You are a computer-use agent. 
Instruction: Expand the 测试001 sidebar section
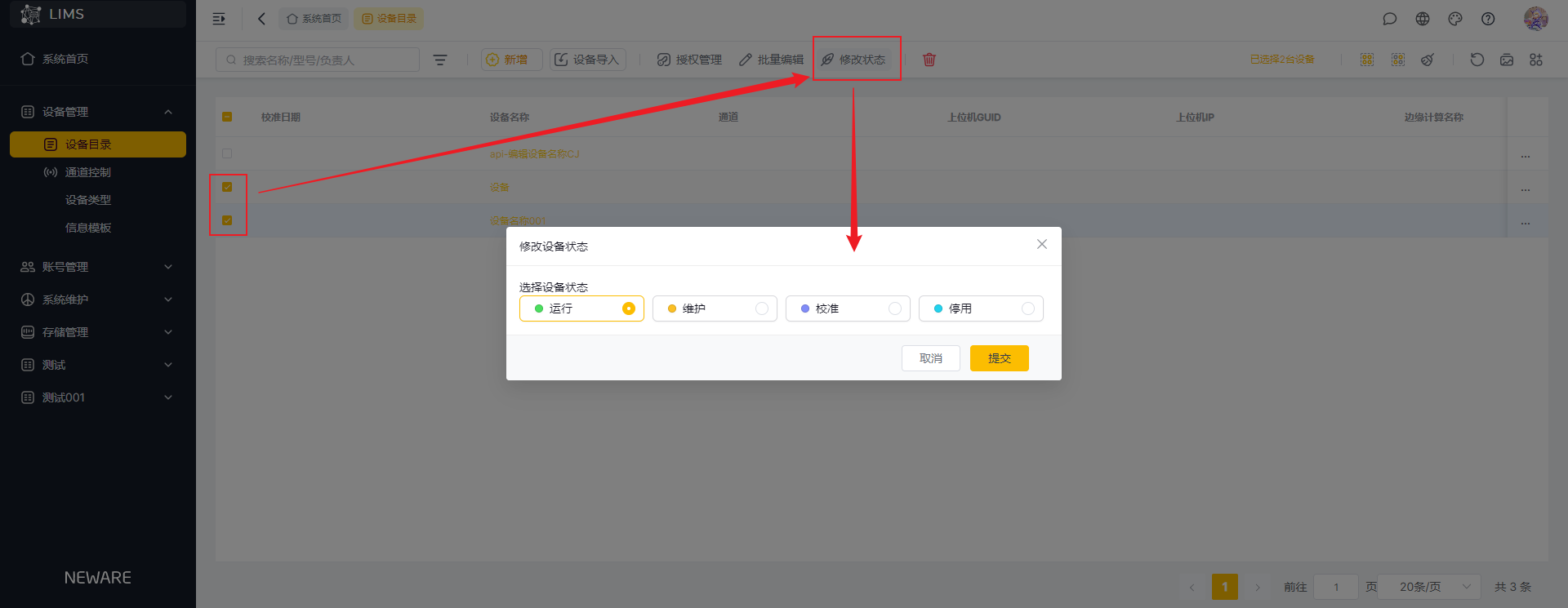point(98,397)
